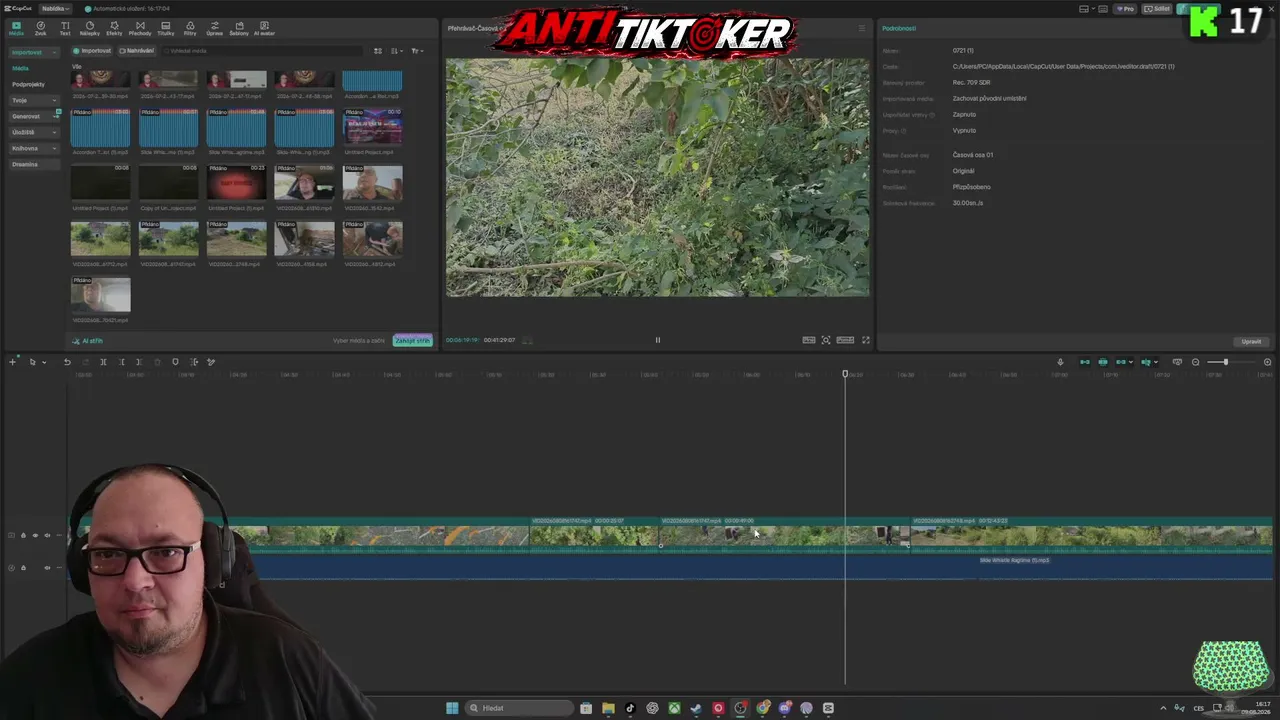This screenshot has width=1280, height=720.
Task: Click the voiceover microphone icon
Action: pos(1060,362)
